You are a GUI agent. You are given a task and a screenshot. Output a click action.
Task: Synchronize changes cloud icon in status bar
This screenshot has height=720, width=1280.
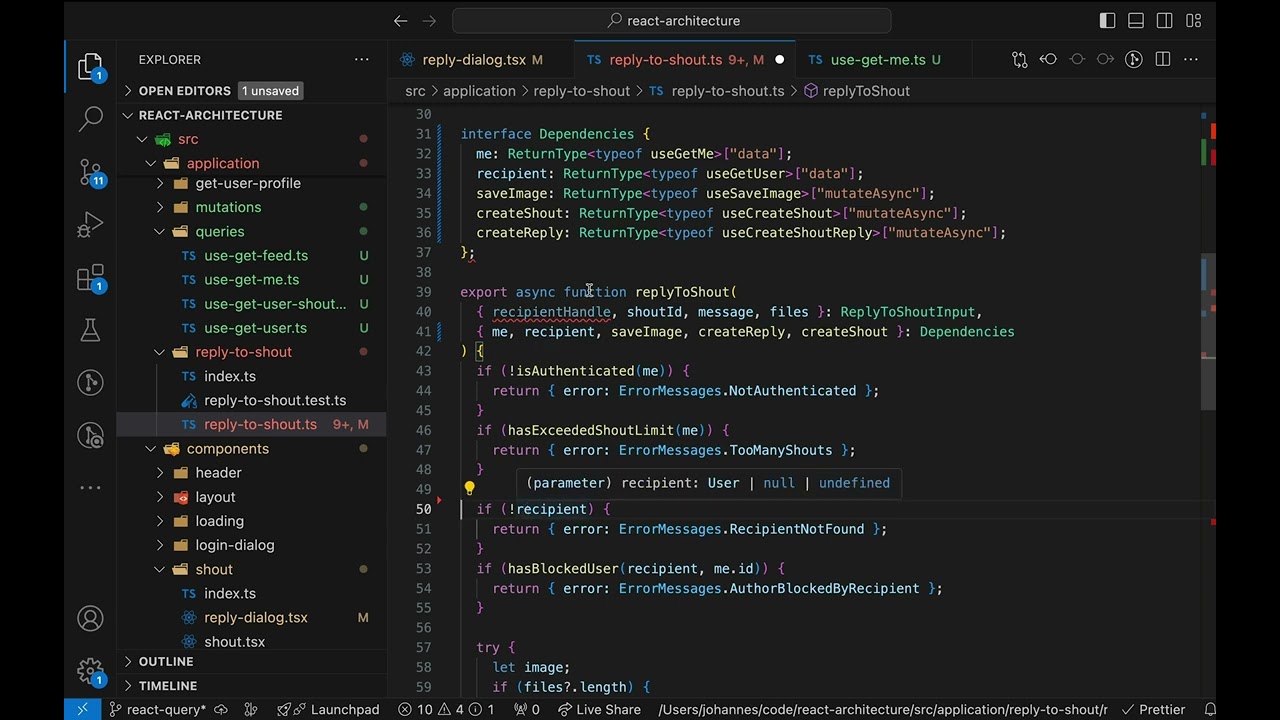(221, 709)
